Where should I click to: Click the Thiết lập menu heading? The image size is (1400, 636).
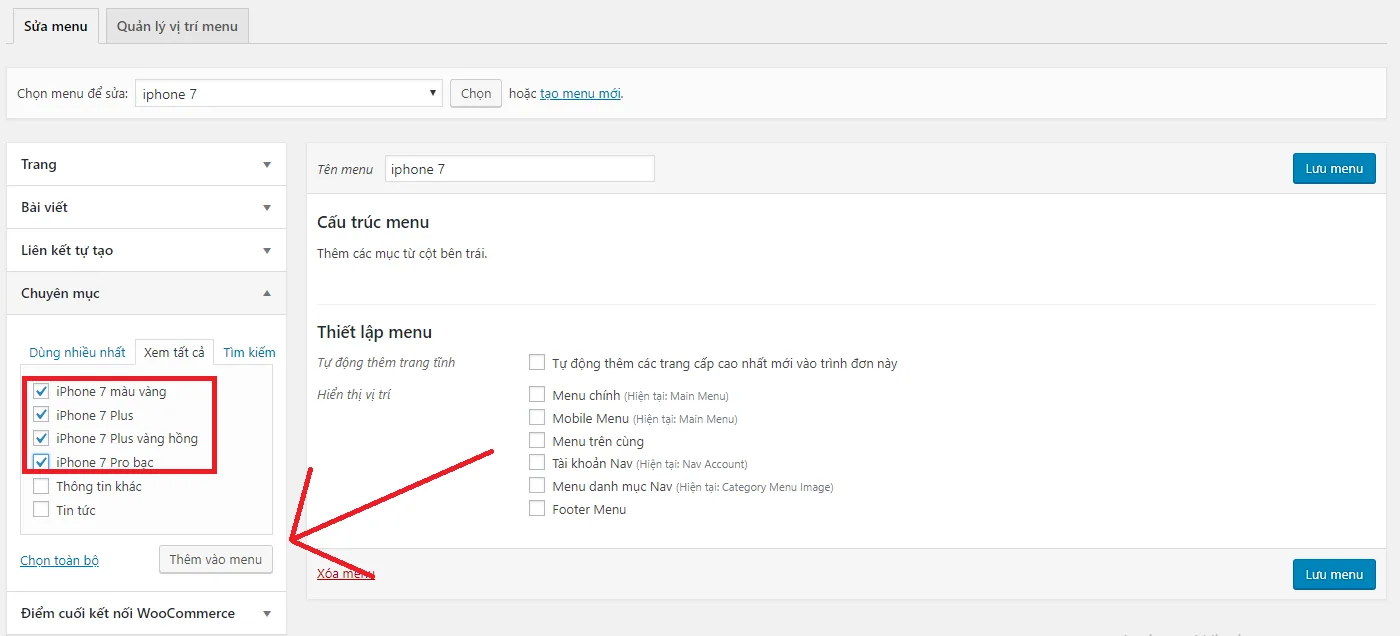[374, 332]
